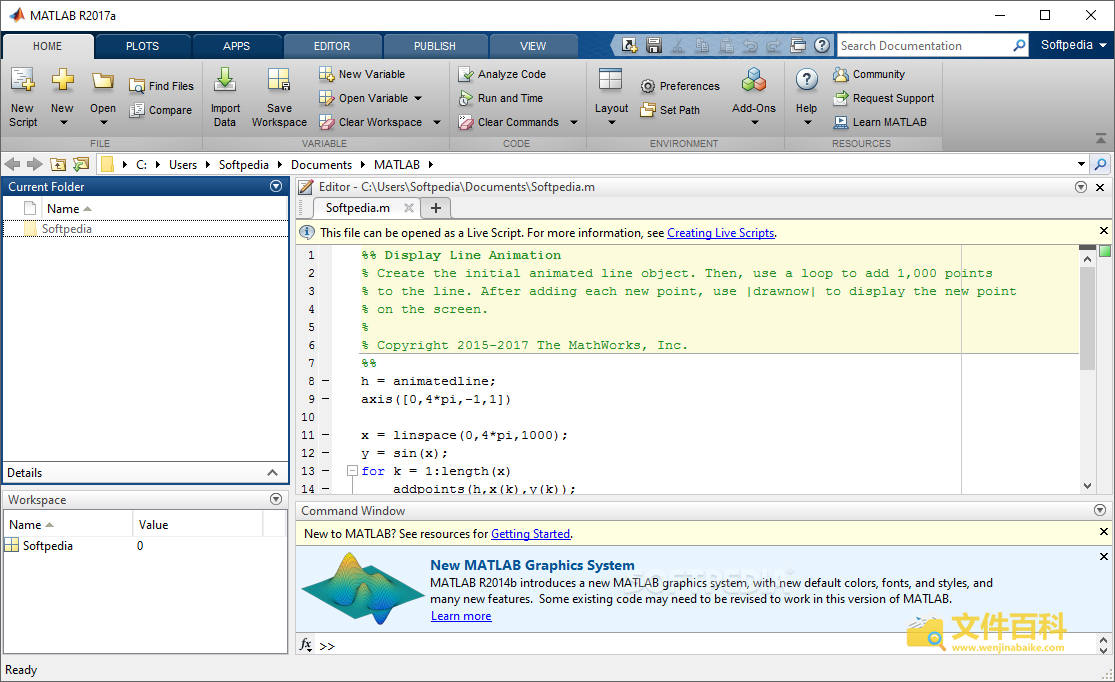
Task: Select the Softpedia.m editor tab
Action: (x=358, y=208)
